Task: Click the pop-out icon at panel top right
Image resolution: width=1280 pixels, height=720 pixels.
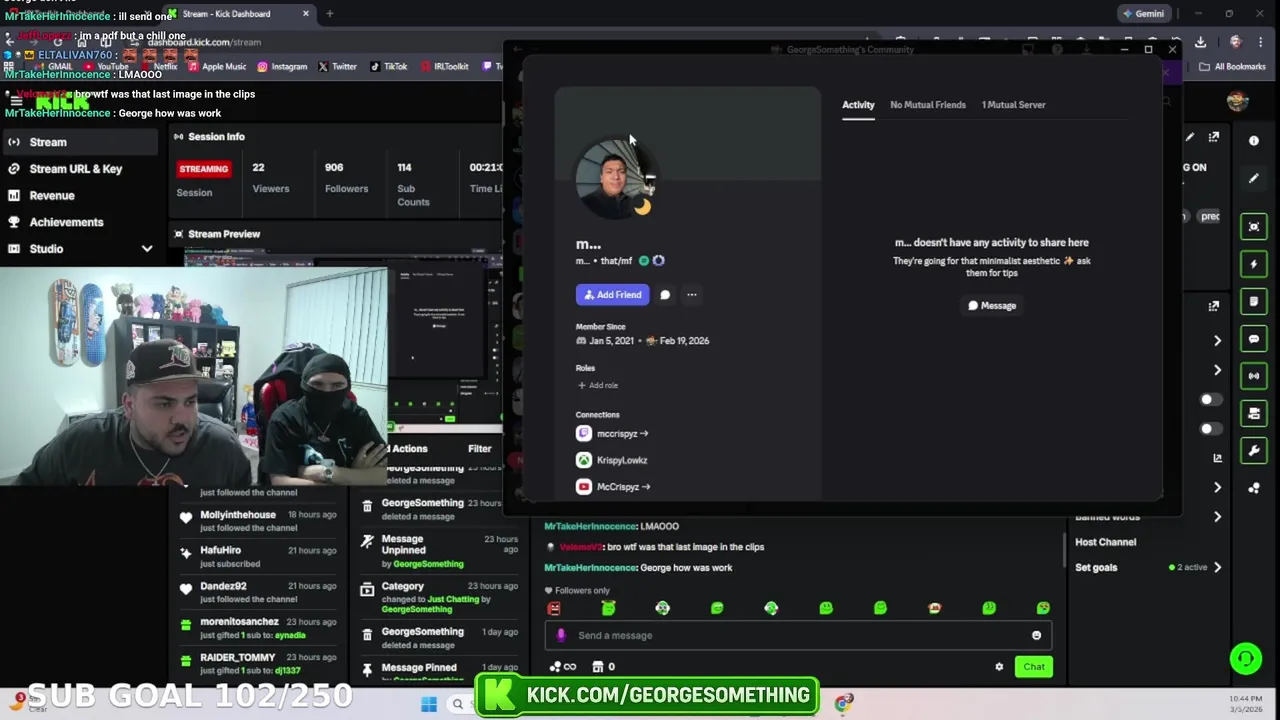Action: pyautogui.click(x=1213, y=137)
